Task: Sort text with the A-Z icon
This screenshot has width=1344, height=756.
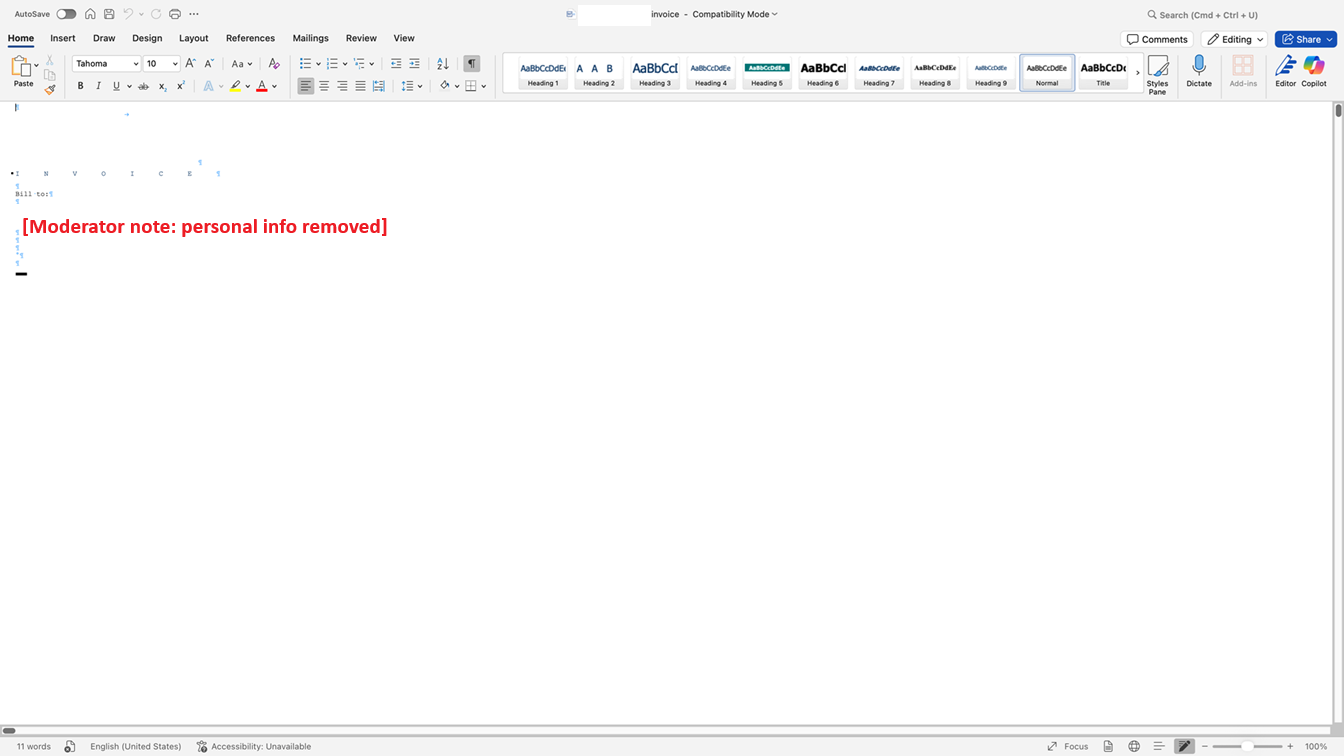Action: pyautogui.click(x=443, y=63)
